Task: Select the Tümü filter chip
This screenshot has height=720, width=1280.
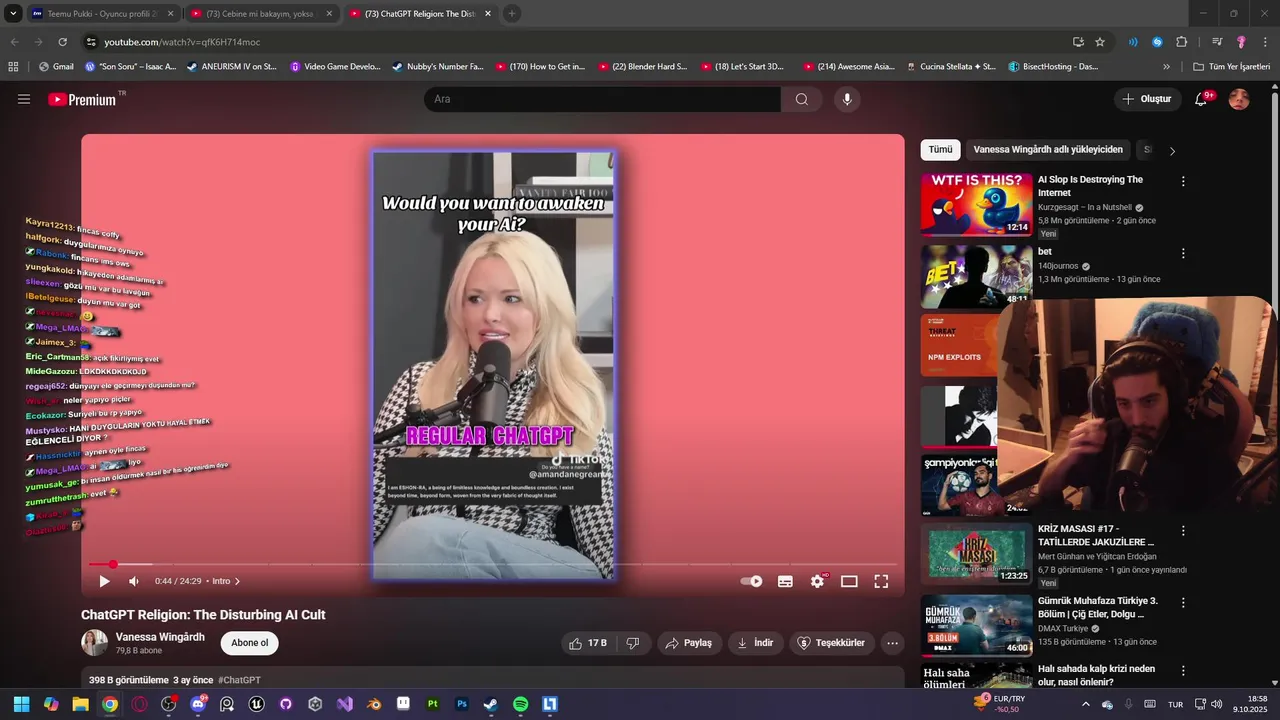Action: (941, 150)
